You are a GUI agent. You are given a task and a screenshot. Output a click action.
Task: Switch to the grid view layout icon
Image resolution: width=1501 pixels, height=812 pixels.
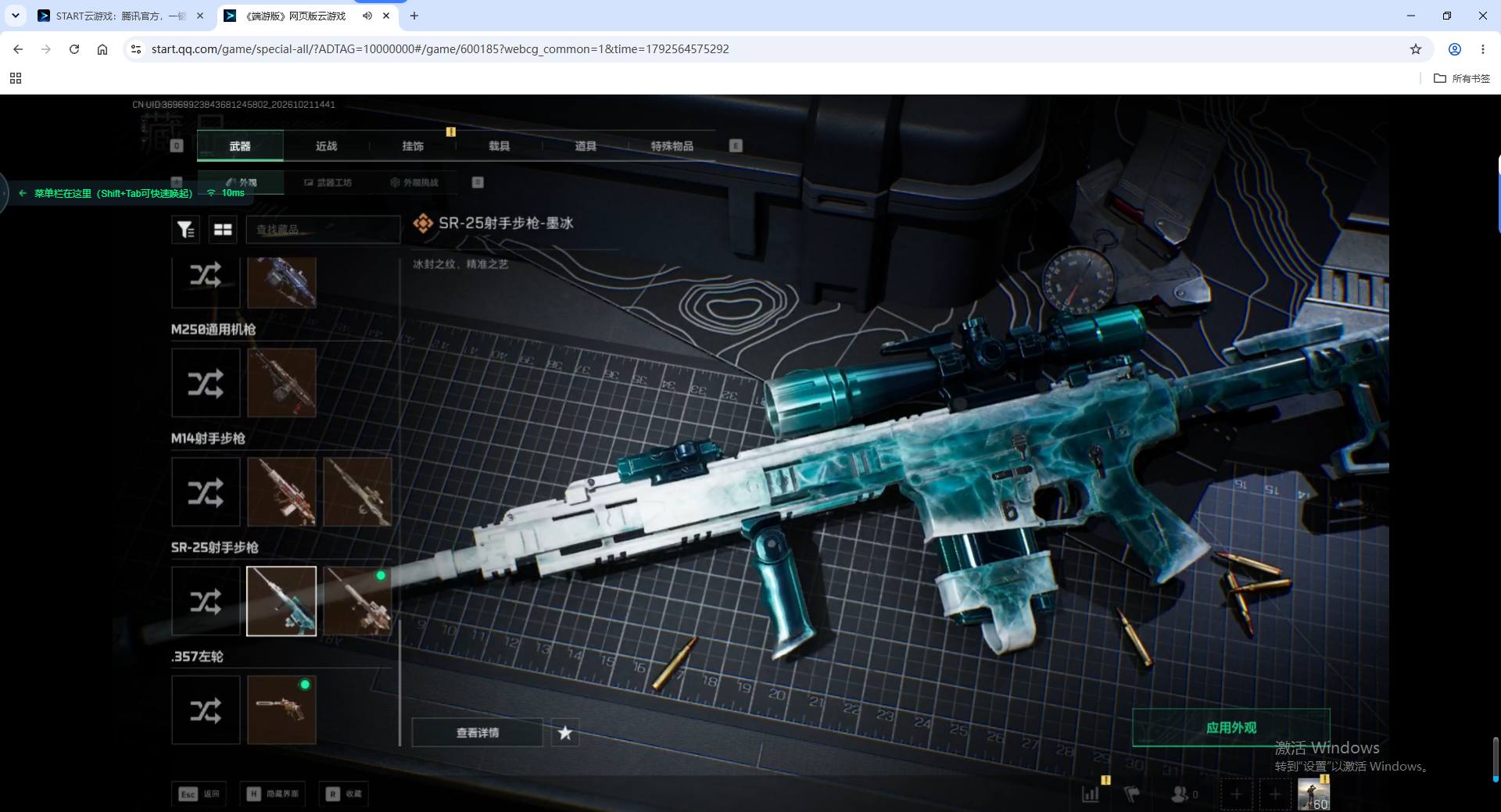223,229
